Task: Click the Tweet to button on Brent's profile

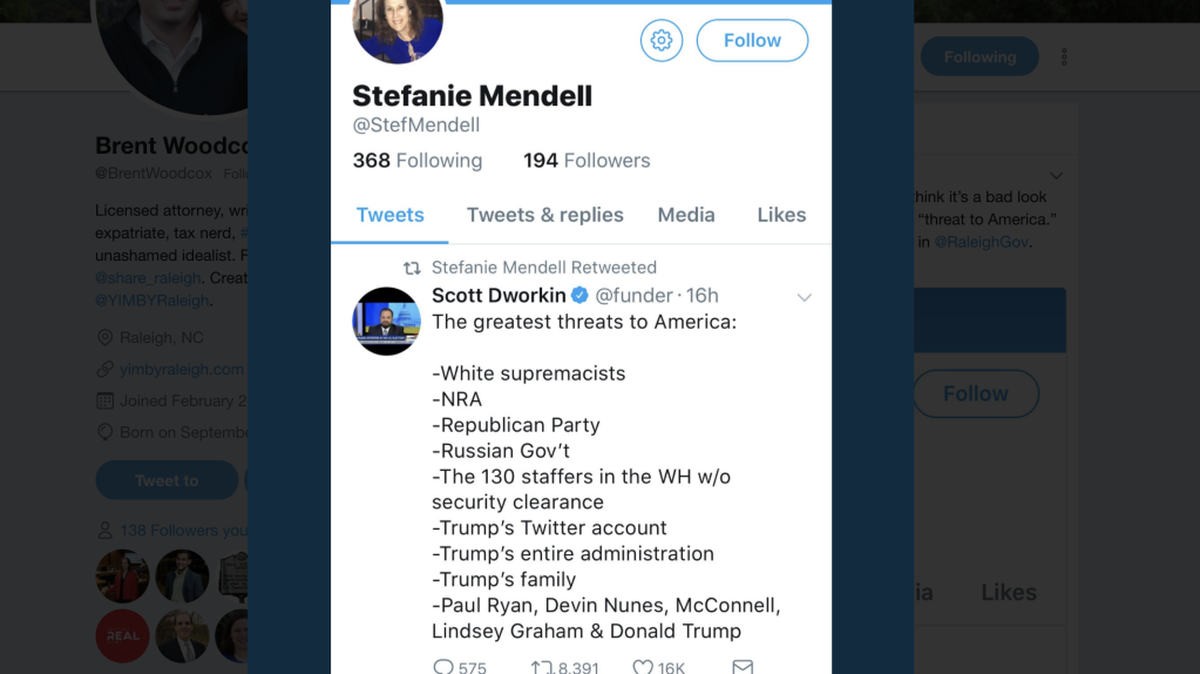Action: 166,480
